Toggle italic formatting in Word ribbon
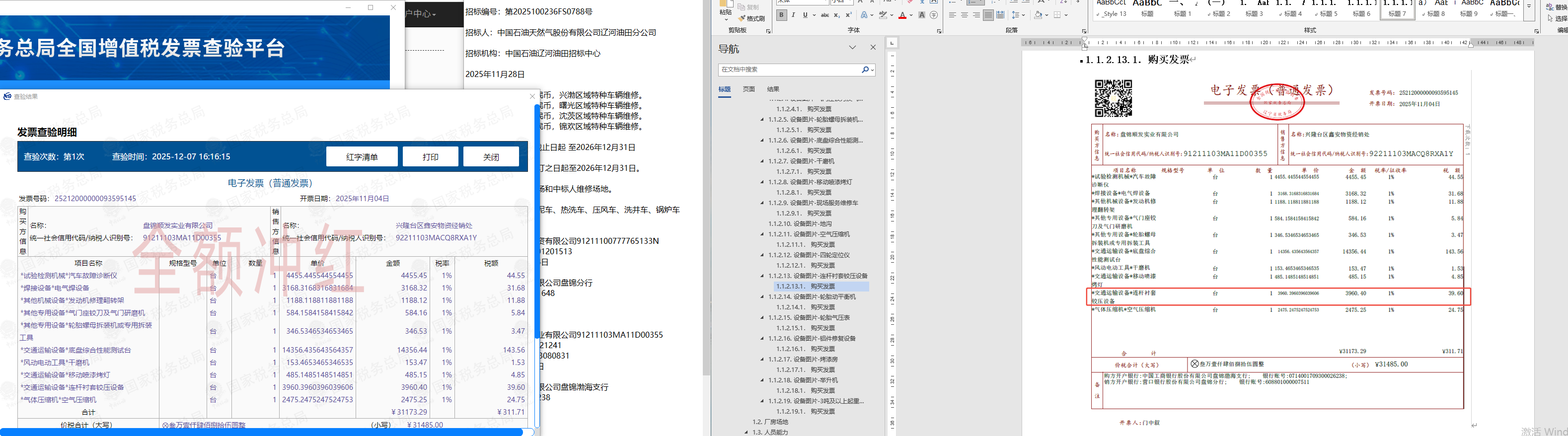This screenshot has height=436, width=1568. (x=793, y=15)
